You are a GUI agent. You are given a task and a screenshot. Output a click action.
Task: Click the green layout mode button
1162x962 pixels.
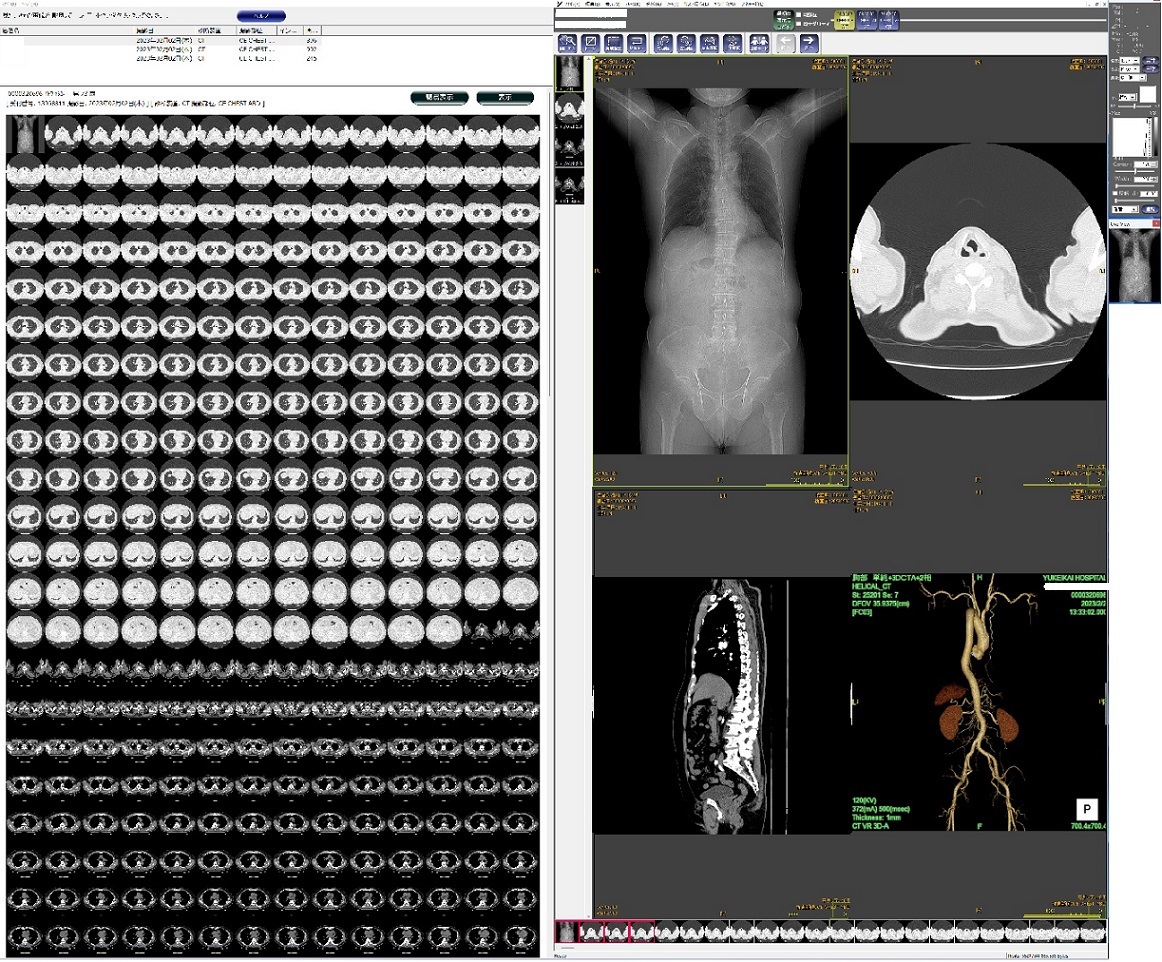(x=784, y=21)
